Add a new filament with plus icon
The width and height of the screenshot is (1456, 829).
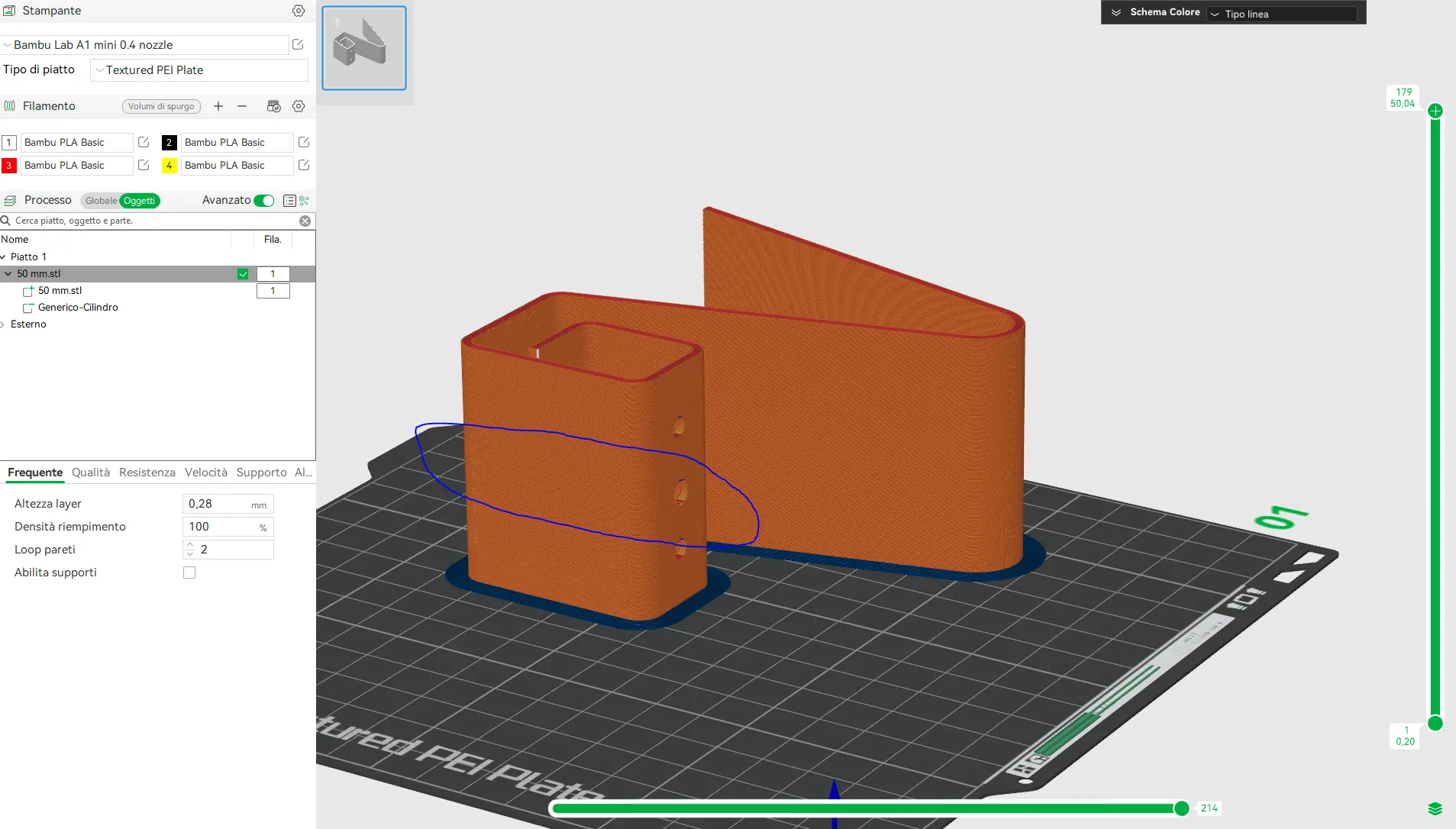click(x=218, y=106)
